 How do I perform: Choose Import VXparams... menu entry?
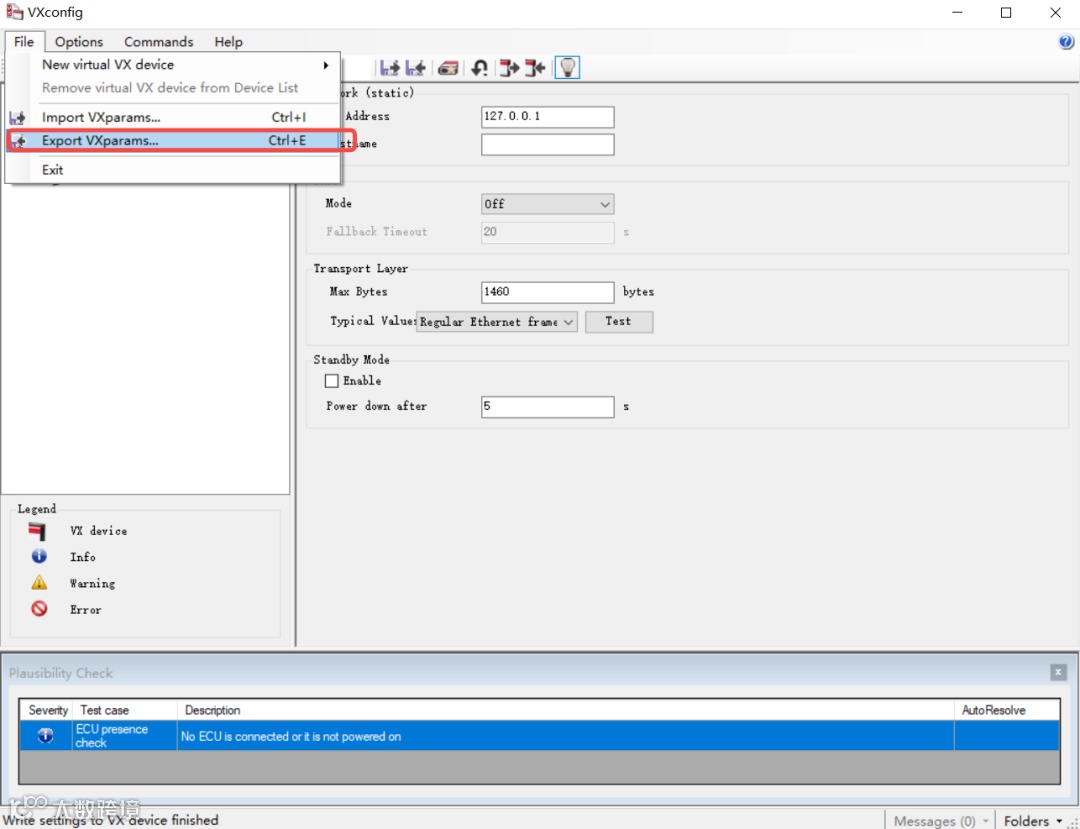click(x=173, y=118)
